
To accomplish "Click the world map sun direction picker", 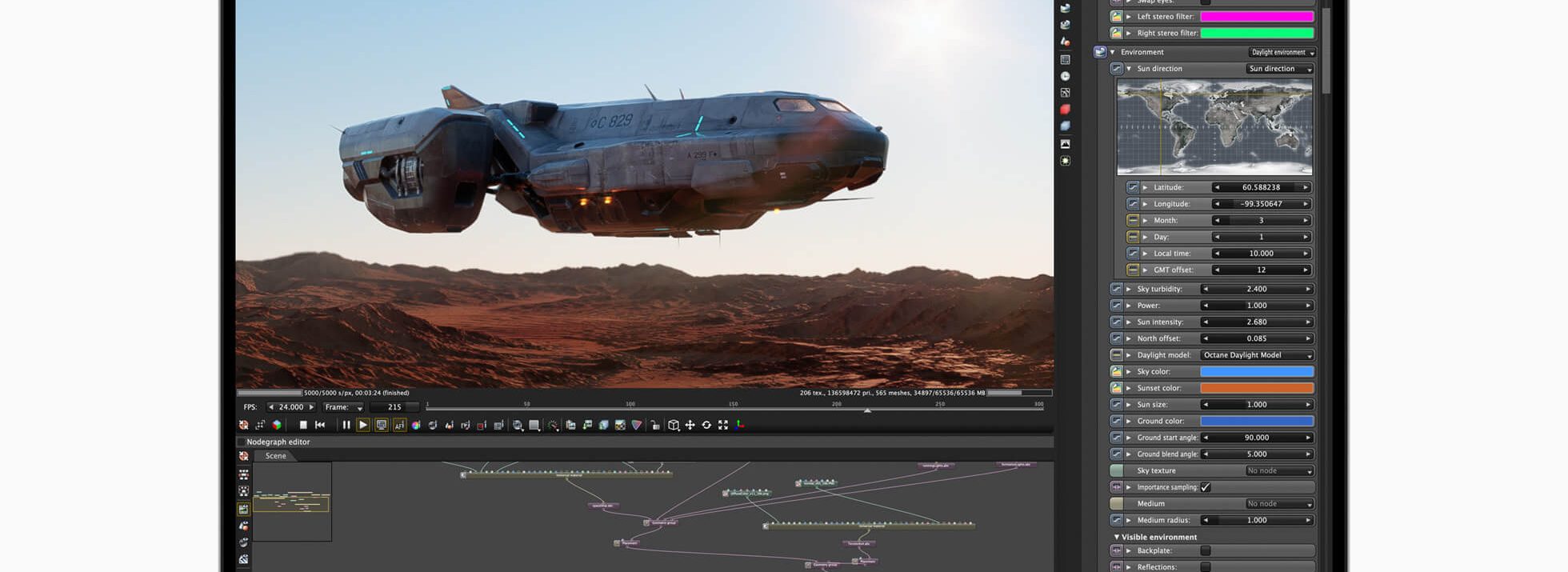I will (x=1214, y=128).
